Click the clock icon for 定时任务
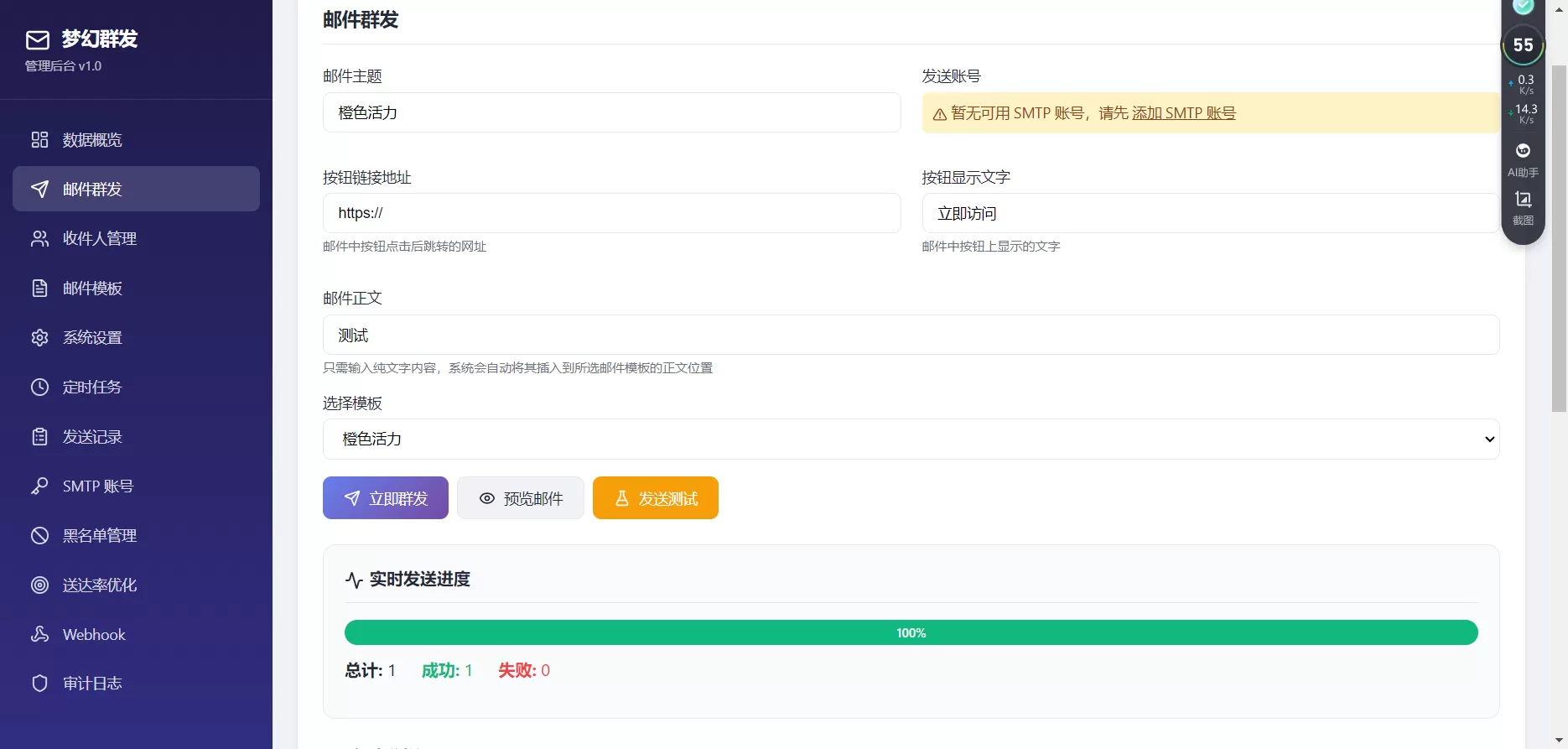The image size is (1568, 749). [39, 387]
